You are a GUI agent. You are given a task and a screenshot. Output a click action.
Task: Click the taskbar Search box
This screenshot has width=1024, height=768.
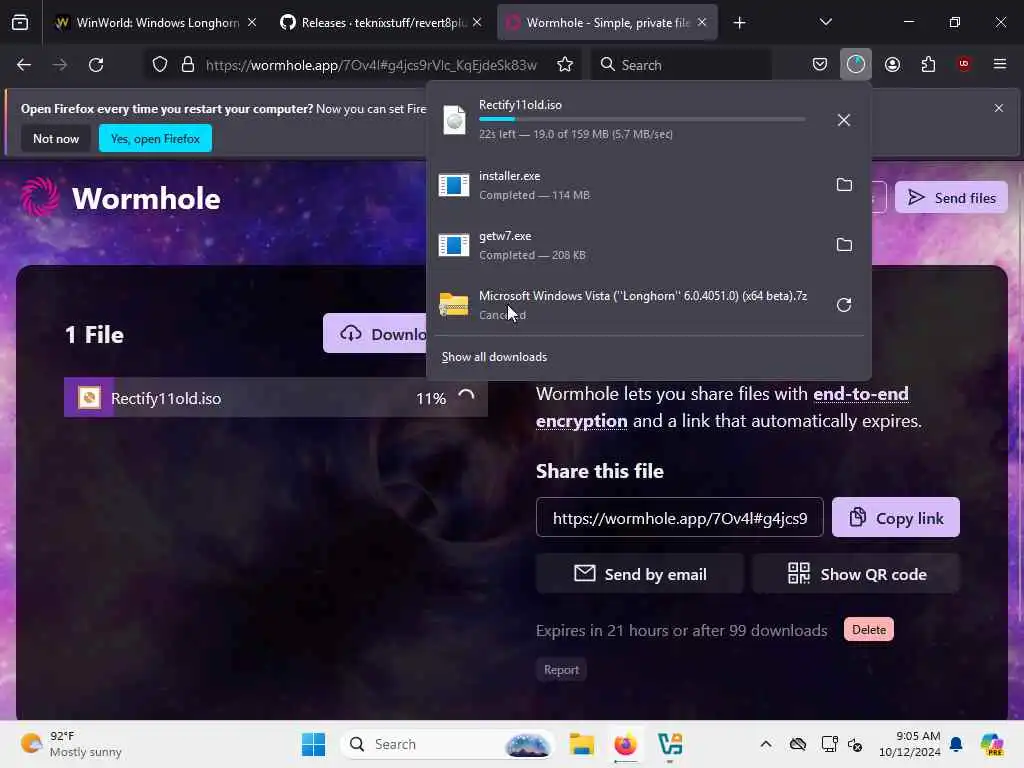pyautogui.click(x=447, y=744)
